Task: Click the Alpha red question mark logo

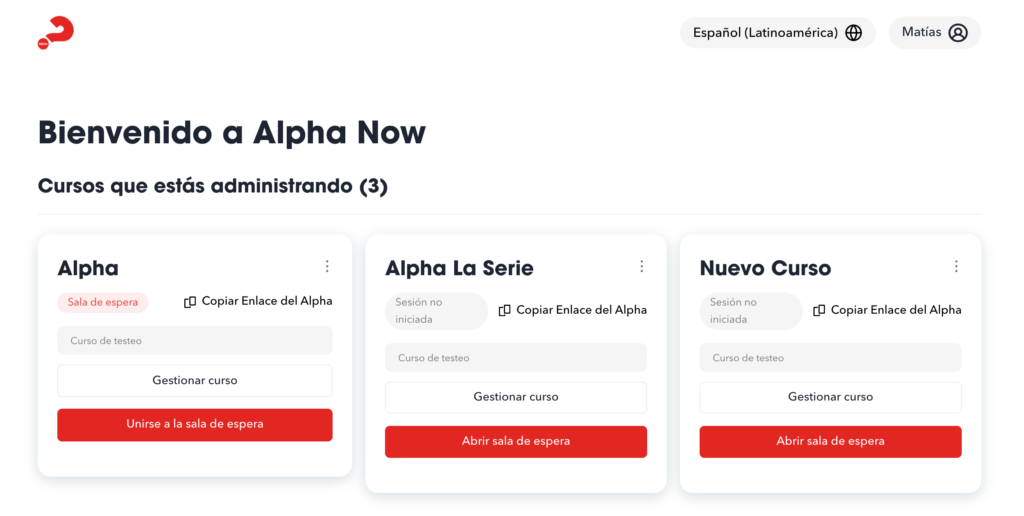Action: pos(56,32)
